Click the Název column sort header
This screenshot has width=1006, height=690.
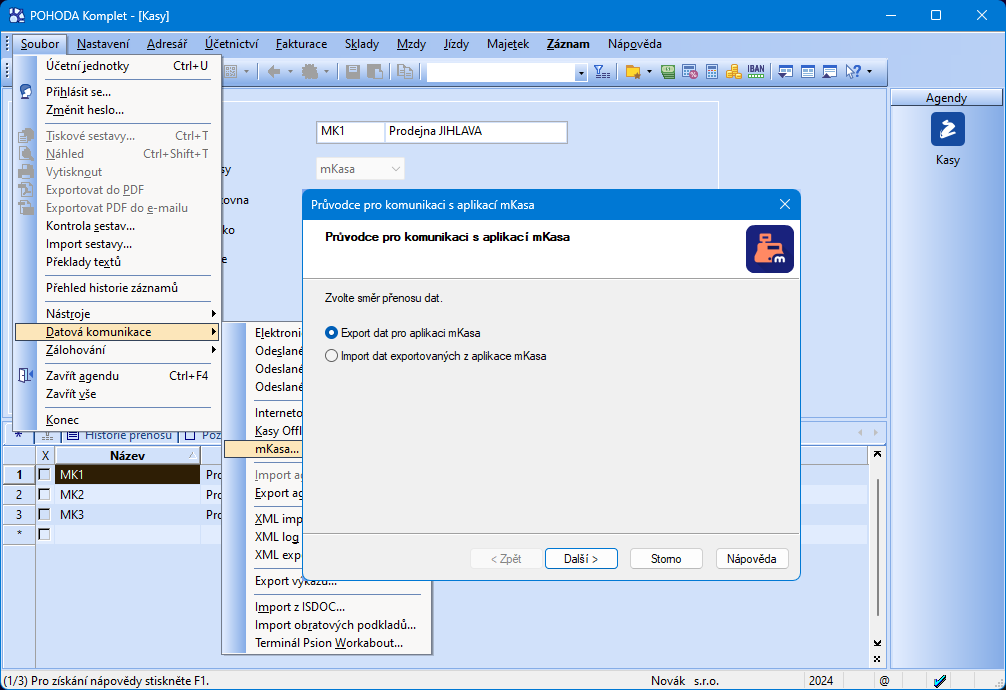128,456
